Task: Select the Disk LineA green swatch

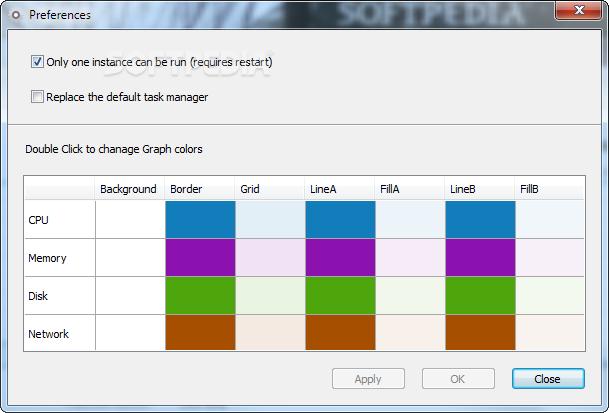Action: (340, 296)
